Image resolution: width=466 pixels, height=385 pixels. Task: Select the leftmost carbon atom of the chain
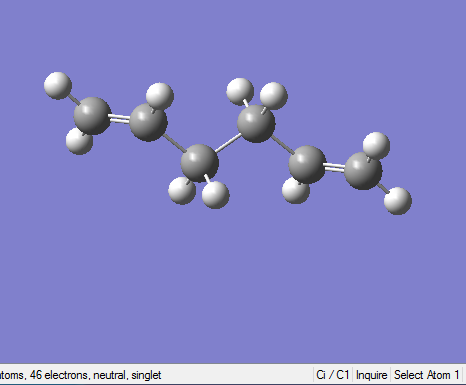coord(92,116)
